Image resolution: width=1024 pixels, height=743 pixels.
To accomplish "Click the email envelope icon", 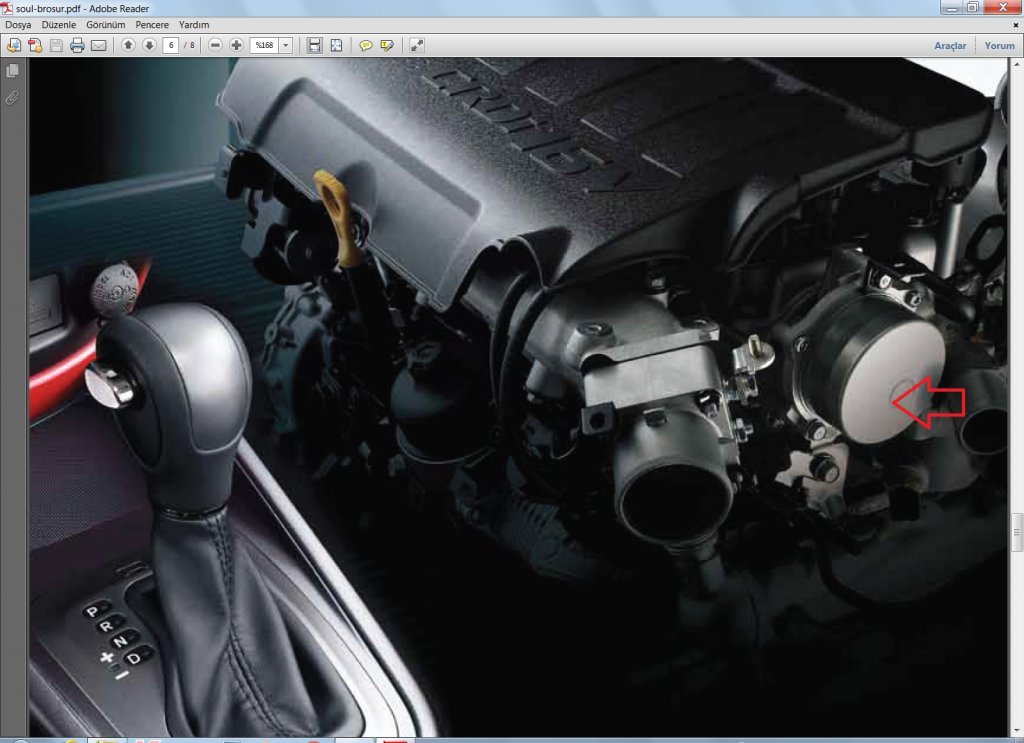I will tap(98, 45).
